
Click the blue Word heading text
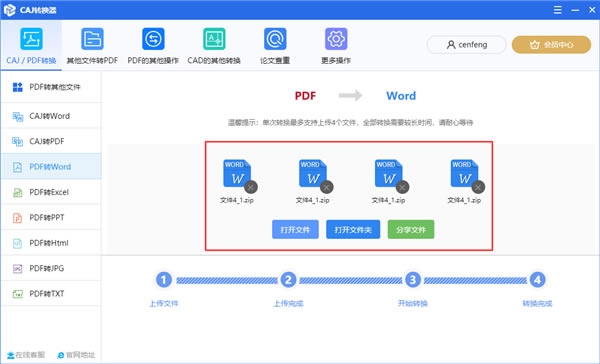[x=401, y=96]
